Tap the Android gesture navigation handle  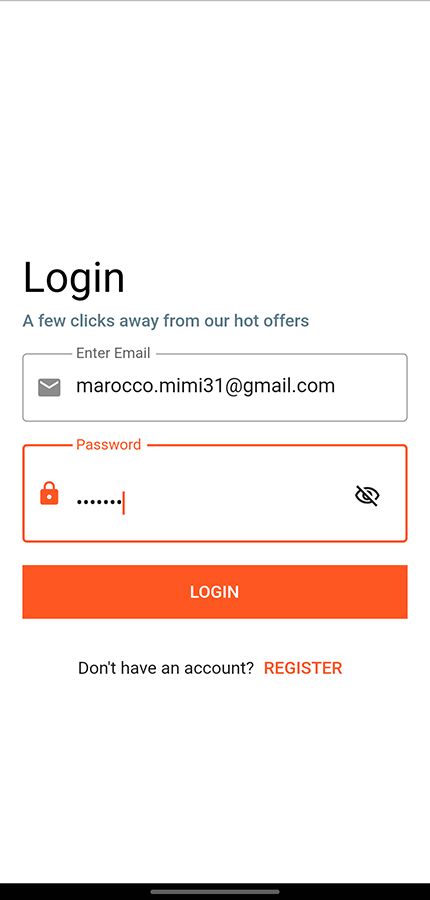215,891
